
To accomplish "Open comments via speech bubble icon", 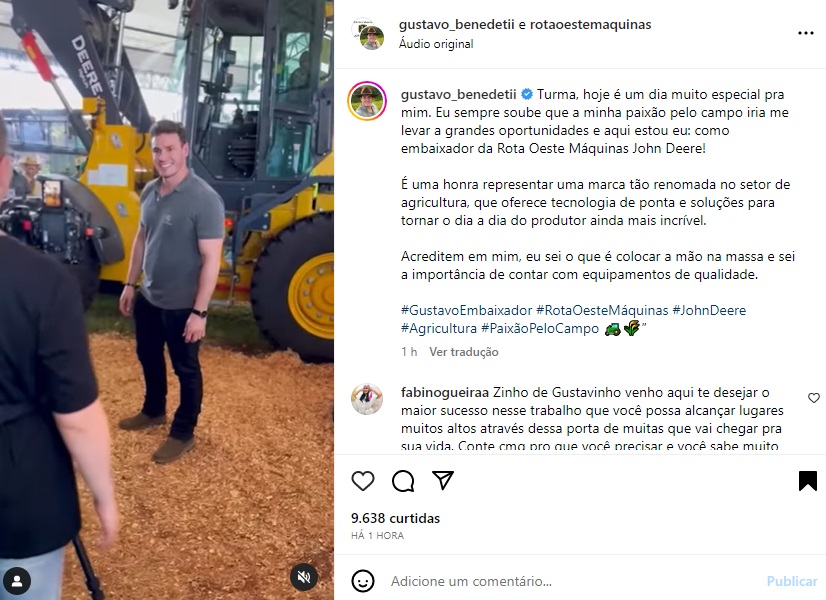I will (x=403, y=480).
